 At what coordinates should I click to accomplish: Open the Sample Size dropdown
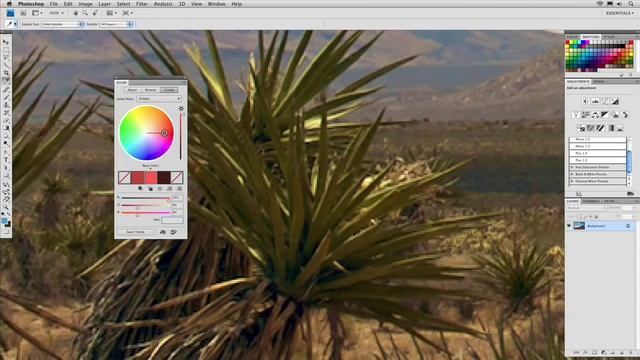pyautogui.click(x=62, y=24)
